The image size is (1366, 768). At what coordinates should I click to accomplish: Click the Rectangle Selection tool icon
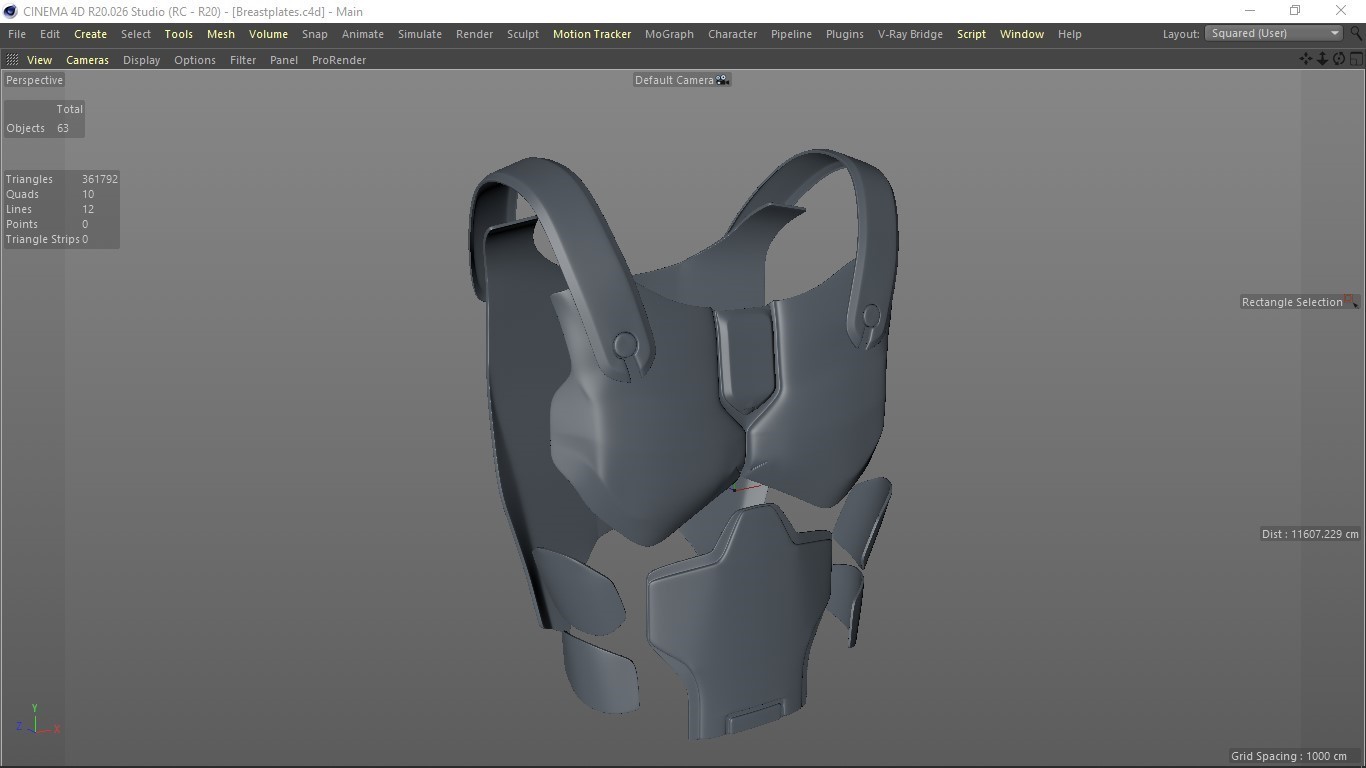click(1351, 302)
